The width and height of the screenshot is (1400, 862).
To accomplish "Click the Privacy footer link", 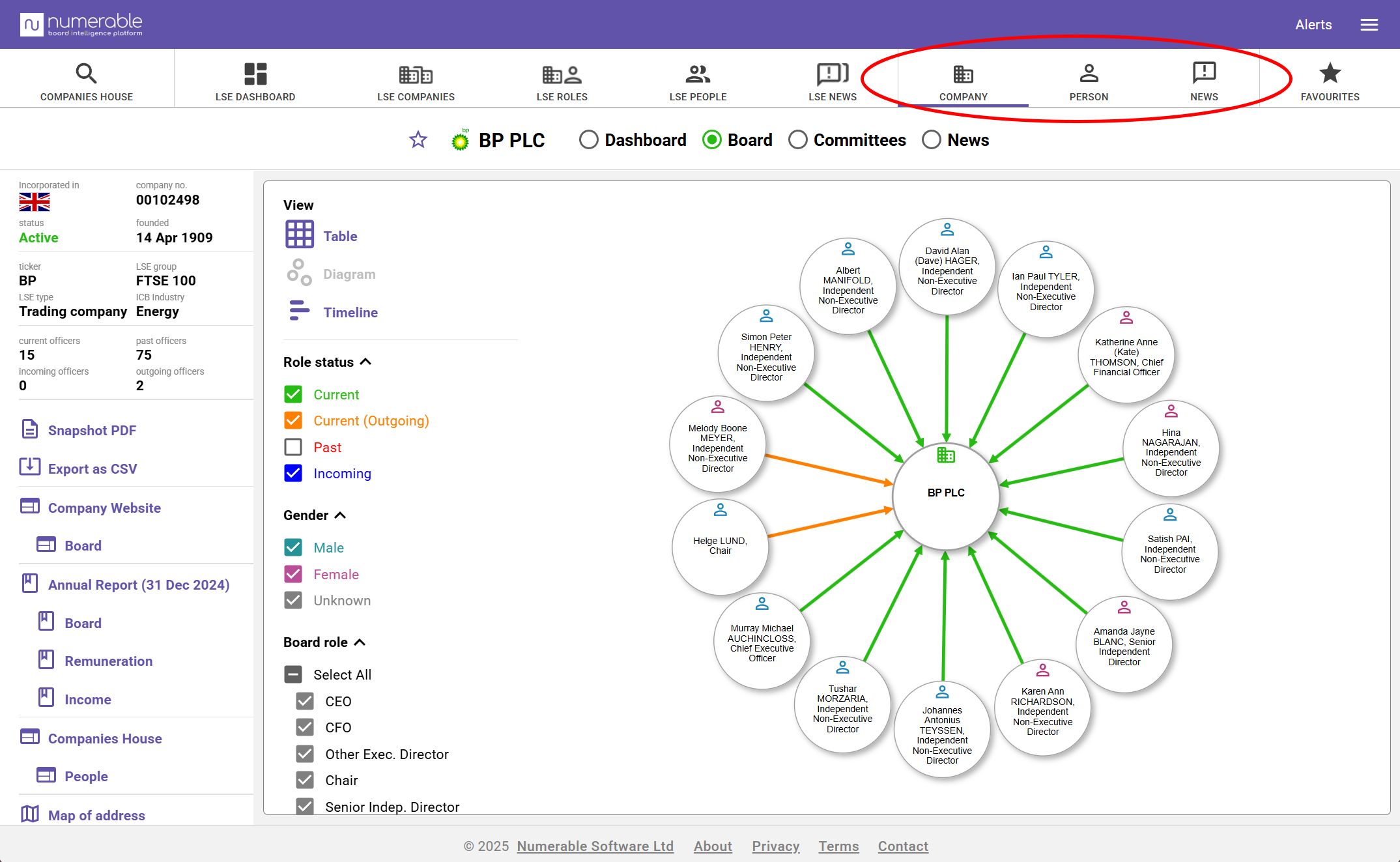I will pos(775,846).
